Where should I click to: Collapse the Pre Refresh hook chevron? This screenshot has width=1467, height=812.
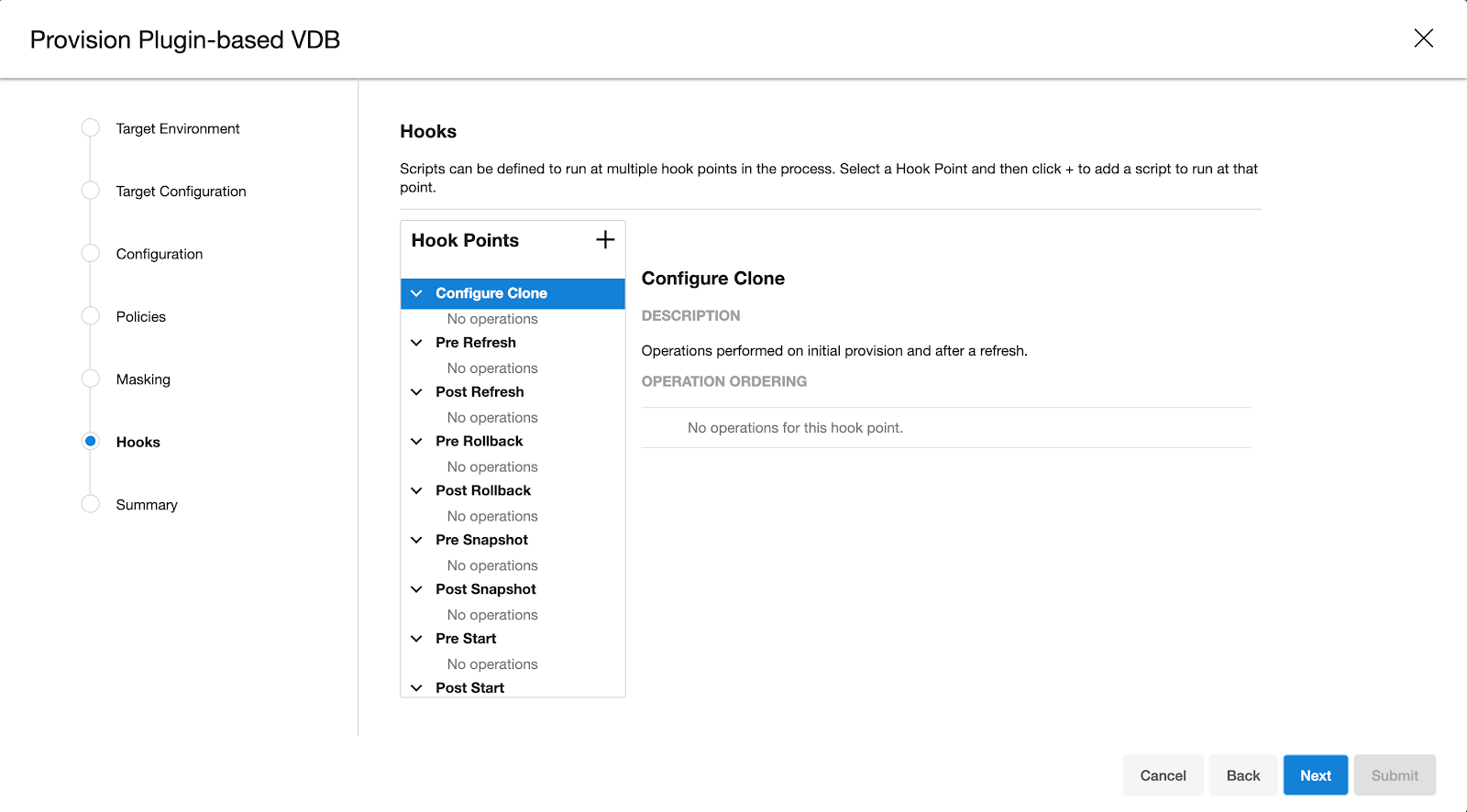416,343
